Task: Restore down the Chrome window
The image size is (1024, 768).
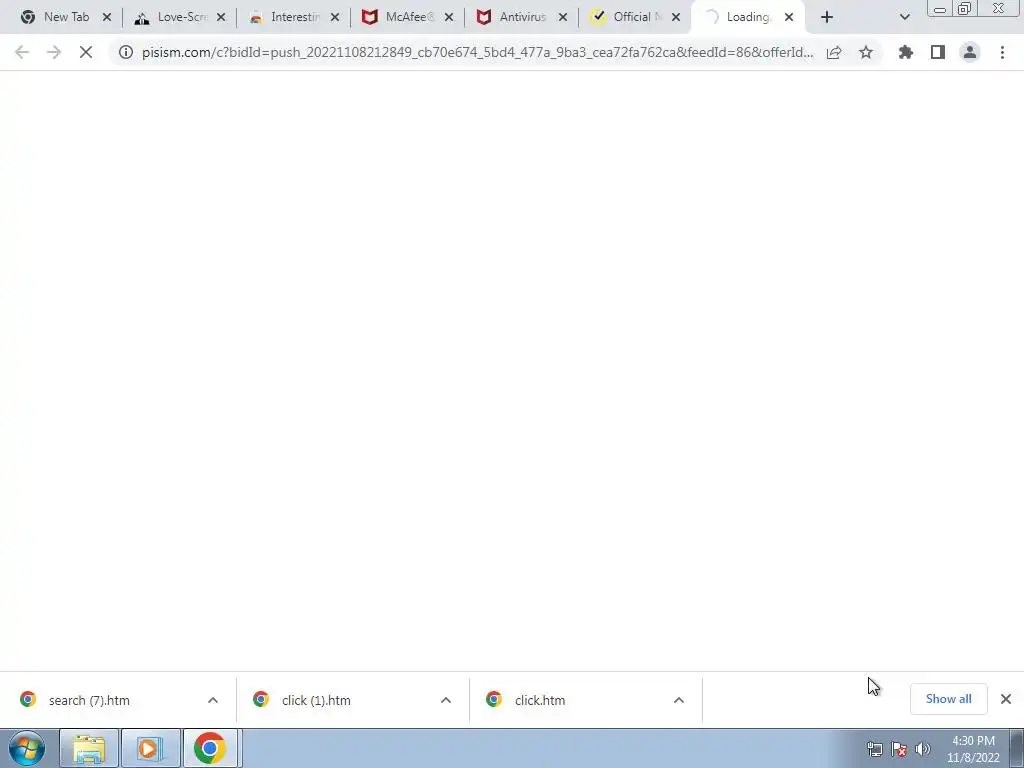Action: pos(965,9)
